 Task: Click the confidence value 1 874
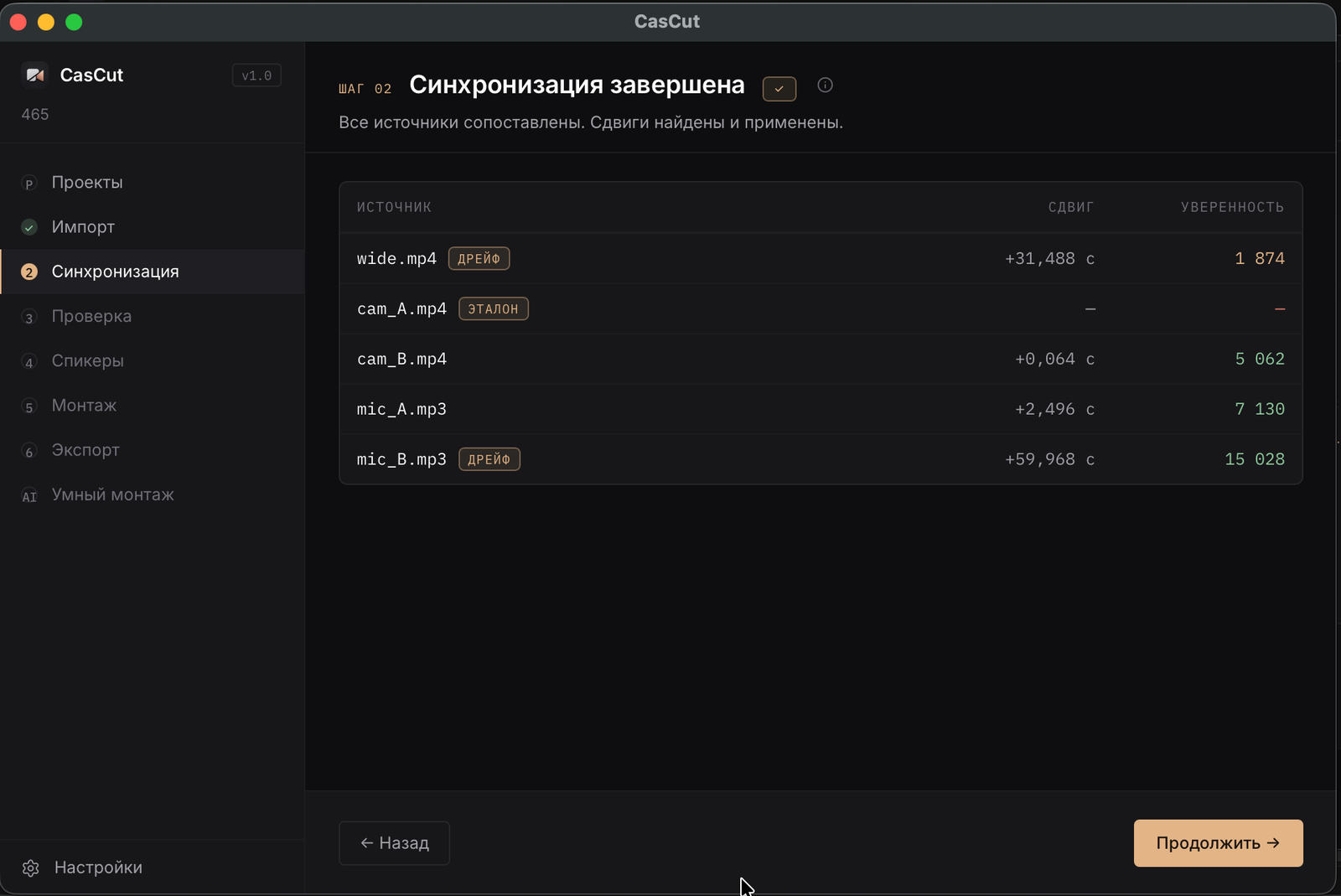[x=1260, y=258]
